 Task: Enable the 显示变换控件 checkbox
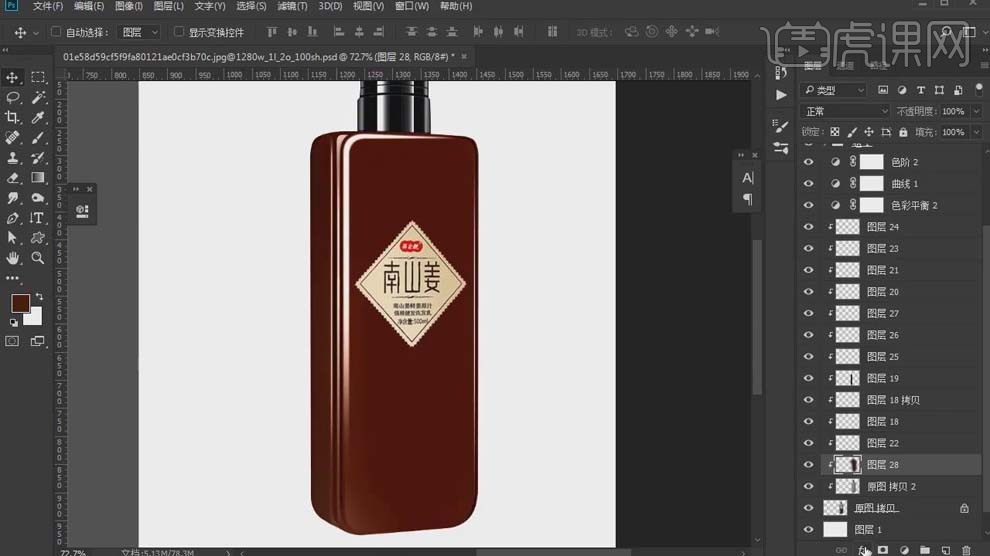[179, 32]
